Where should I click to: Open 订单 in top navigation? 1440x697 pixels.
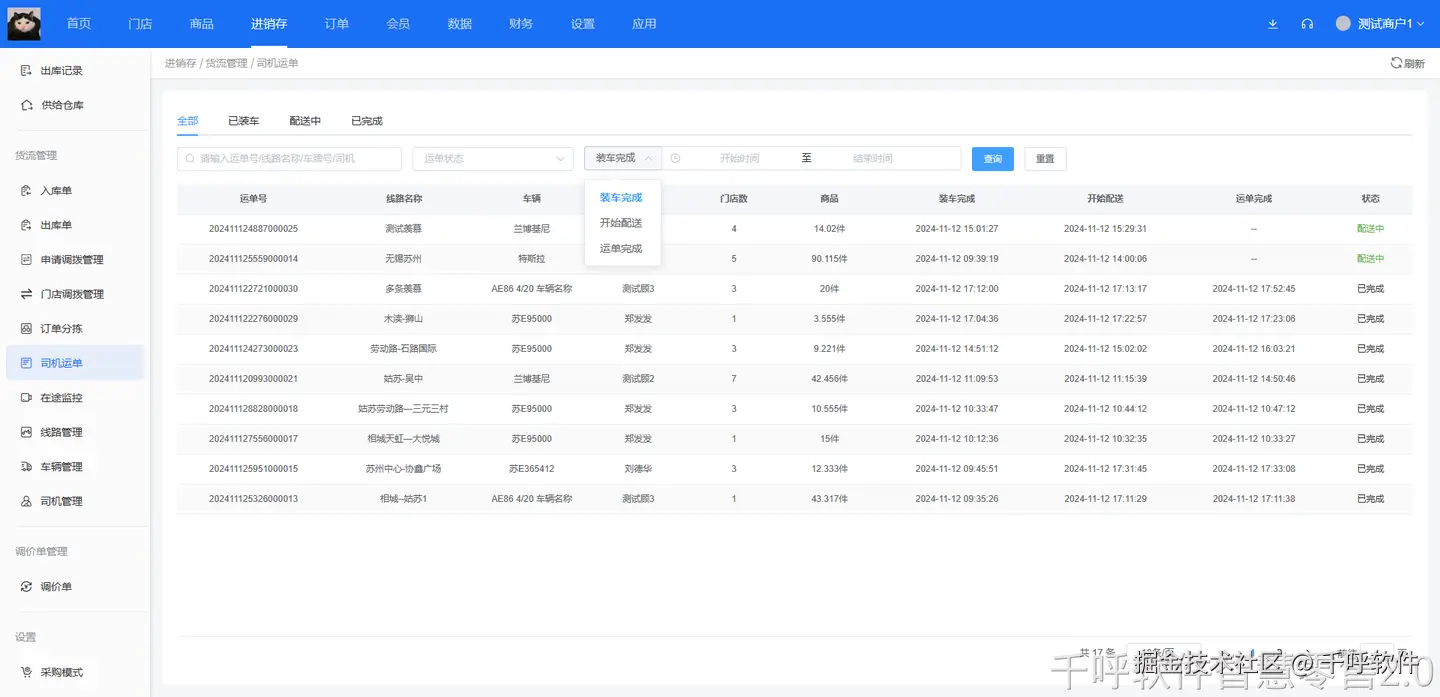tap(337, 24)
